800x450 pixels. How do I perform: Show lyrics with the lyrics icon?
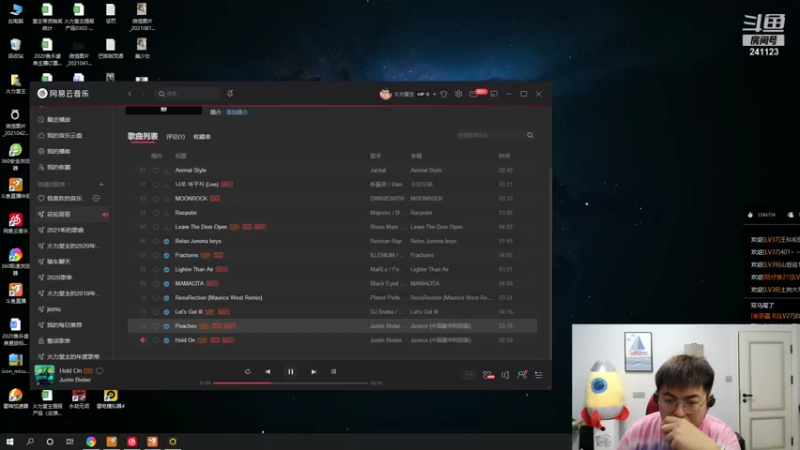tap(334, 372)
